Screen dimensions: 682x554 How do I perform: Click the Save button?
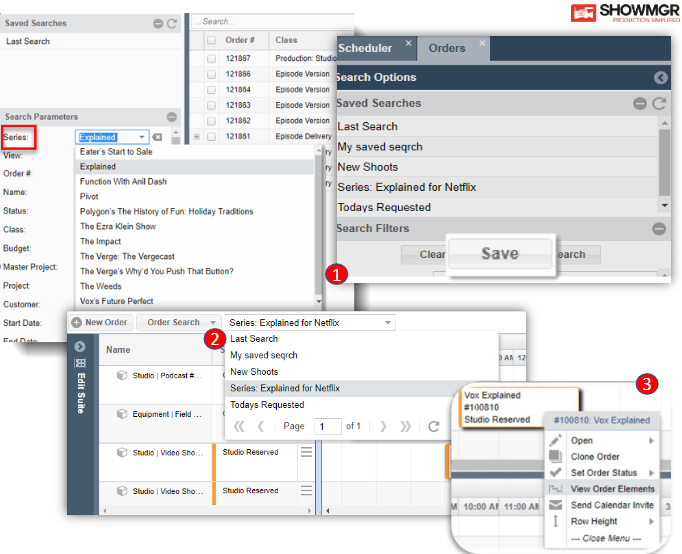pyautogui.click(x=500, y=254)
